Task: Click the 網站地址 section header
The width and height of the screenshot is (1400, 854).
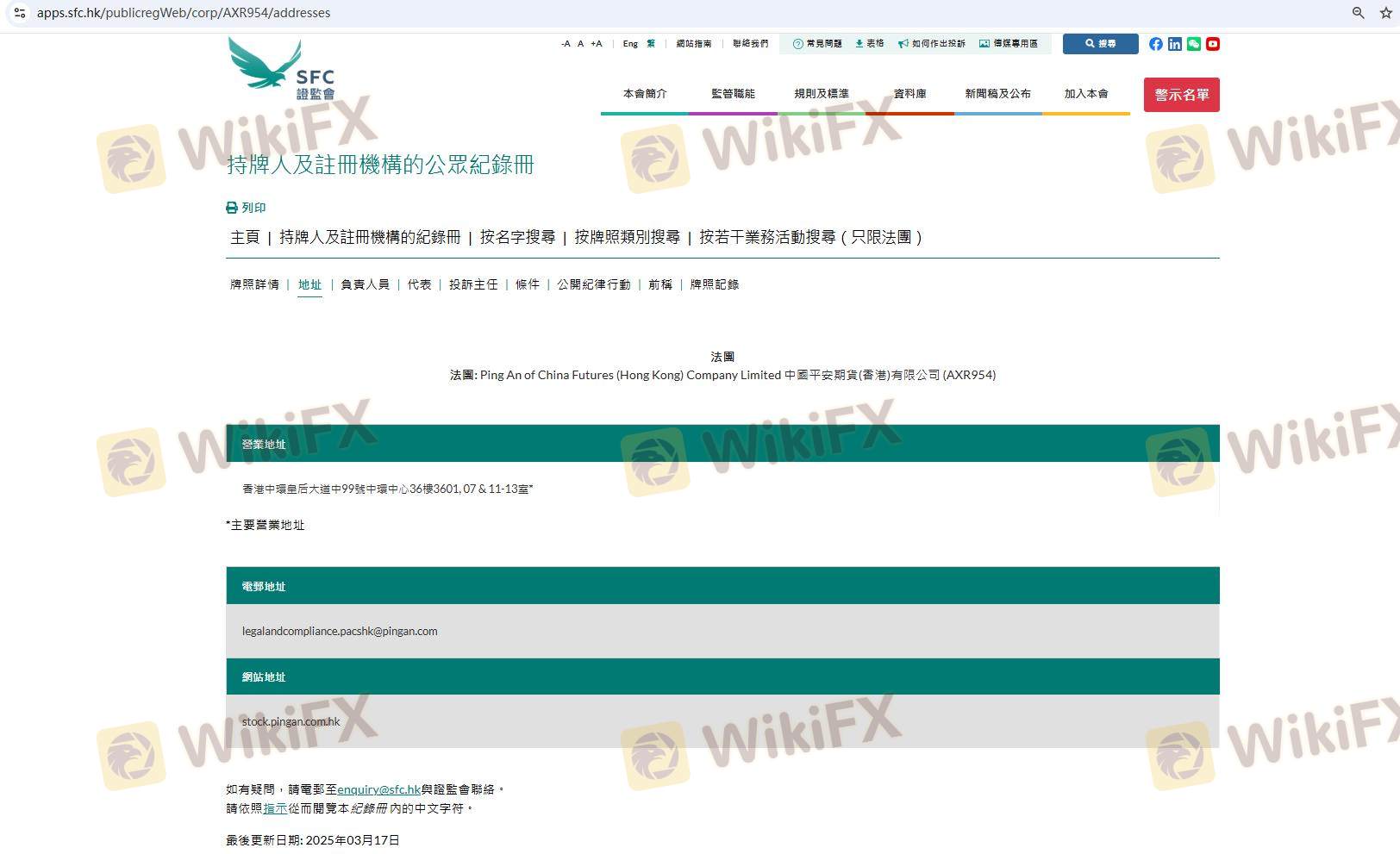Action: [722, 676]
